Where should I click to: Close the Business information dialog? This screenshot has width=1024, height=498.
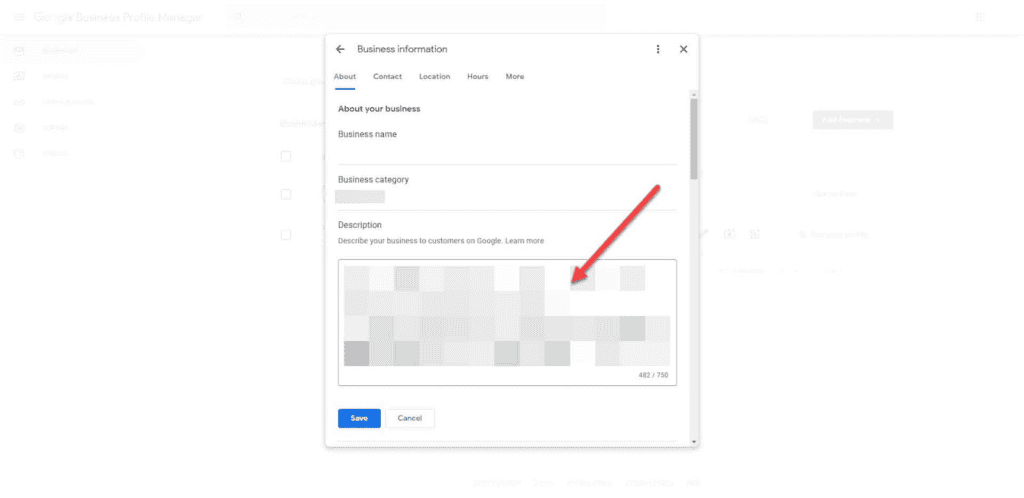click(x=684, y=49)
